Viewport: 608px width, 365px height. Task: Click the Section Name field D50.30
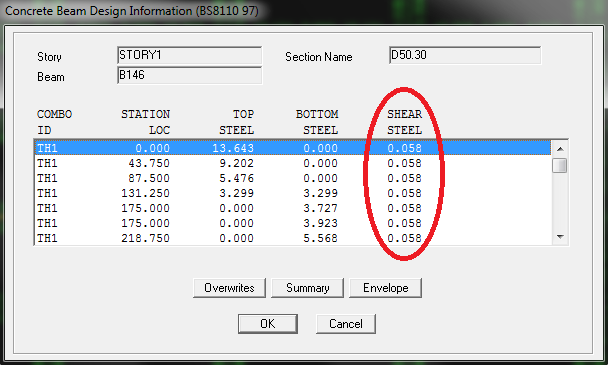pos(465,55)
